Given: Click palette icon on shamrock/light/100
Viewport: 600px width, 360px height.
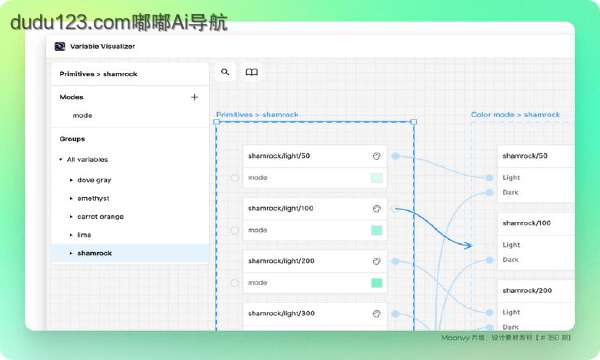Looking at the screenshot, I should [x=377, y=209].
